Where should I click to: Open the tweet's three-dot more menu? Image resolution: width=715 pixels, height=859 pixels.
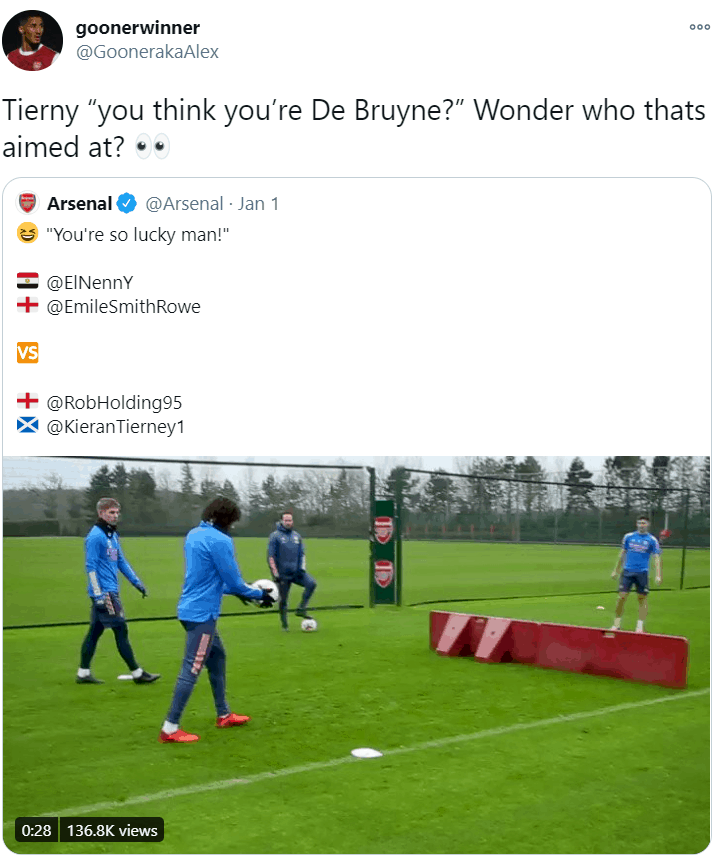pos(699,27)
